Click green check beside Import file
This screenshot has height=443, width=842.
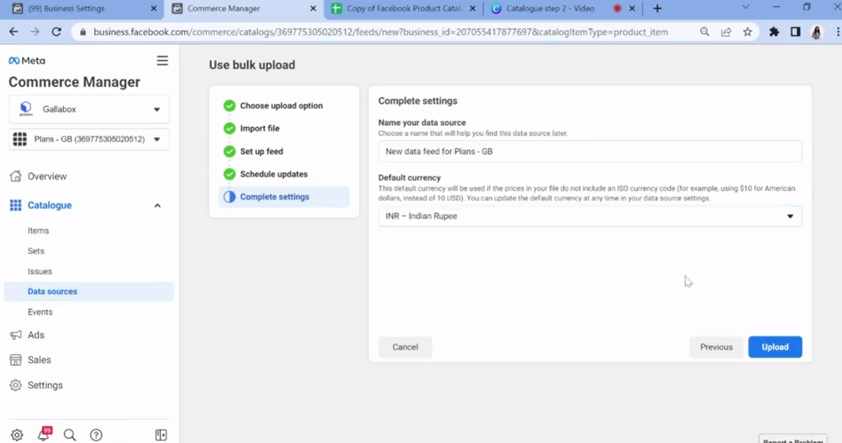(229, 128)
